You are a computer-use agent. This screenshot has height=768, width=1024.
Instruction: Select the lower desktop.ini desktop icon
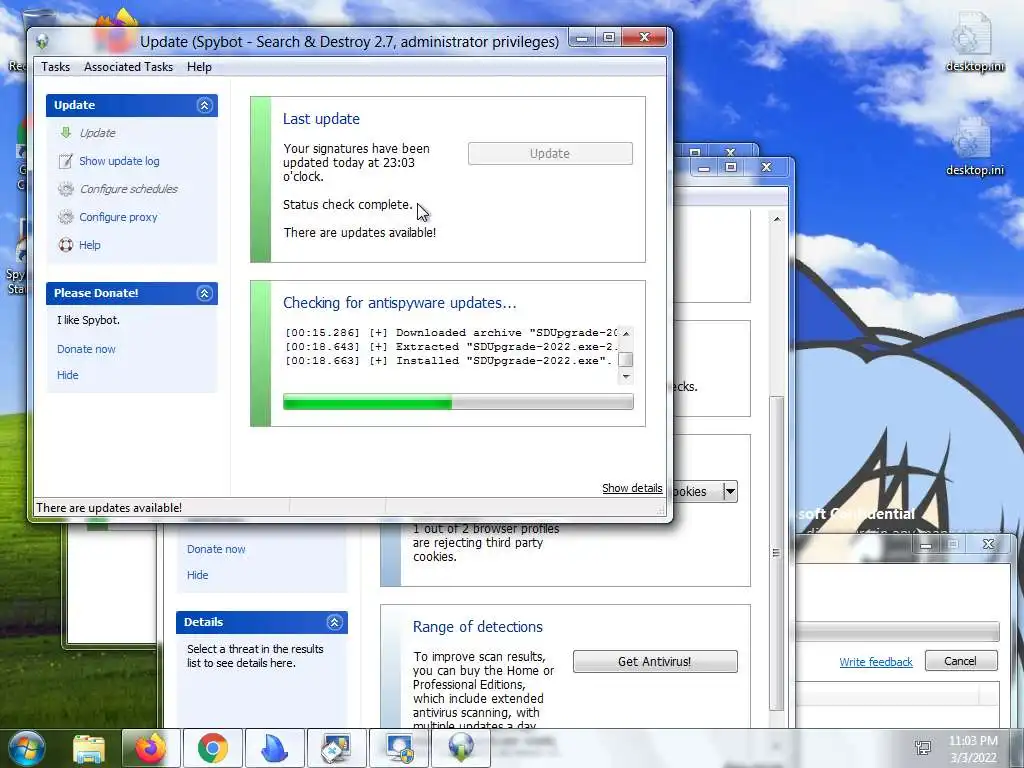point(974,146)
